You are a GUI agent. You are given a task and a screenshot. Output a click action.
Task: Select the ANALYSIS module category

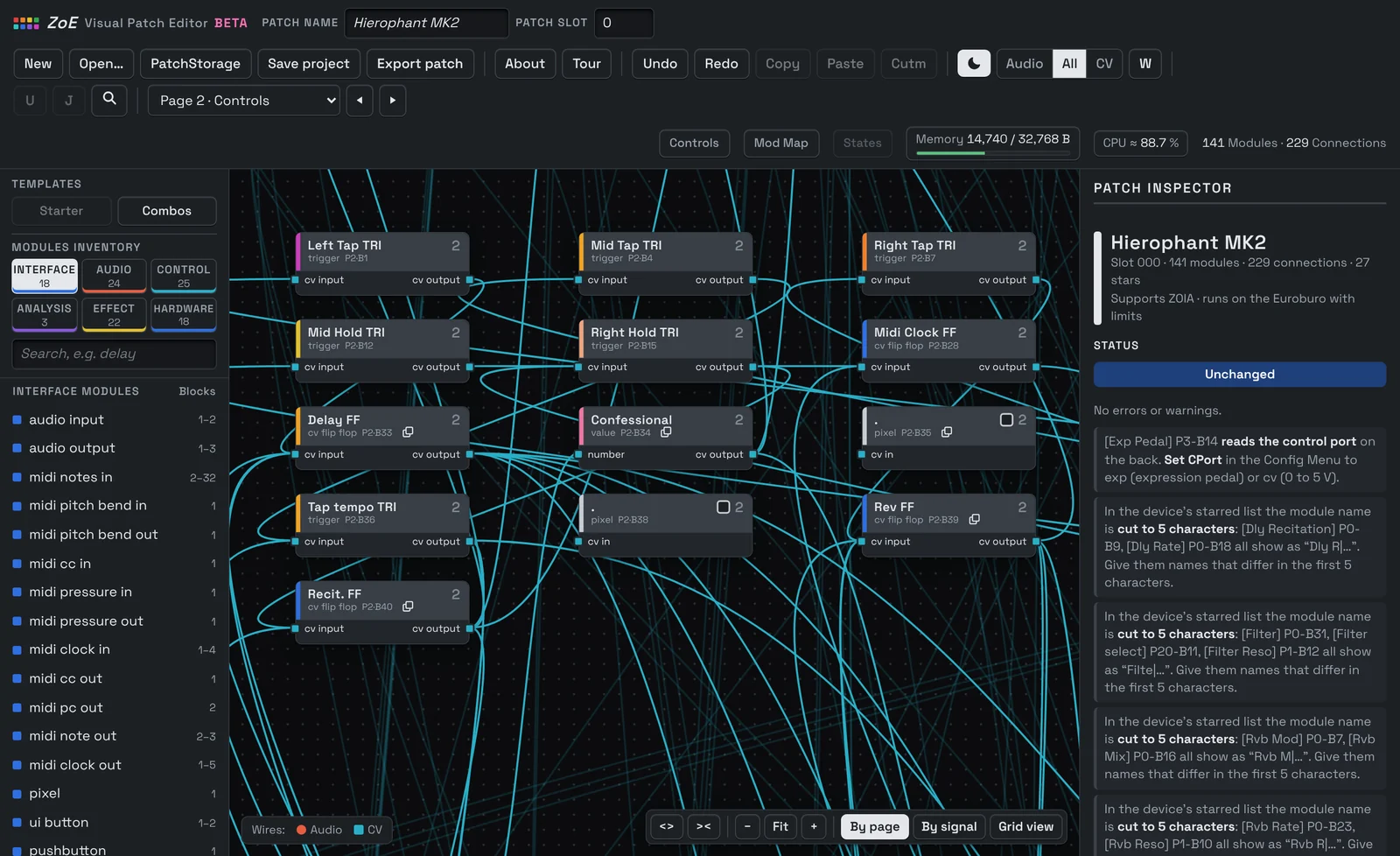tap(45, 314)
